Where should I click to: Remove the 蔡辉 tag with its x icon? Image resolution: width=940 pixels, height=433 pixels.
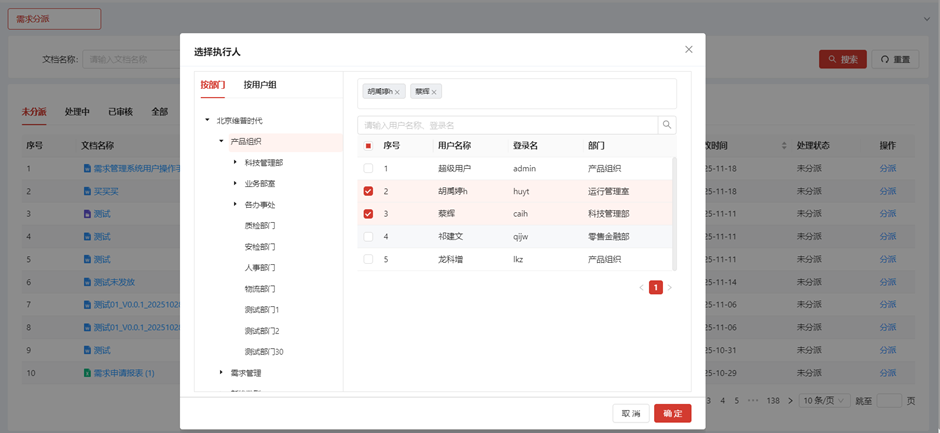click(x=434, y=92)
